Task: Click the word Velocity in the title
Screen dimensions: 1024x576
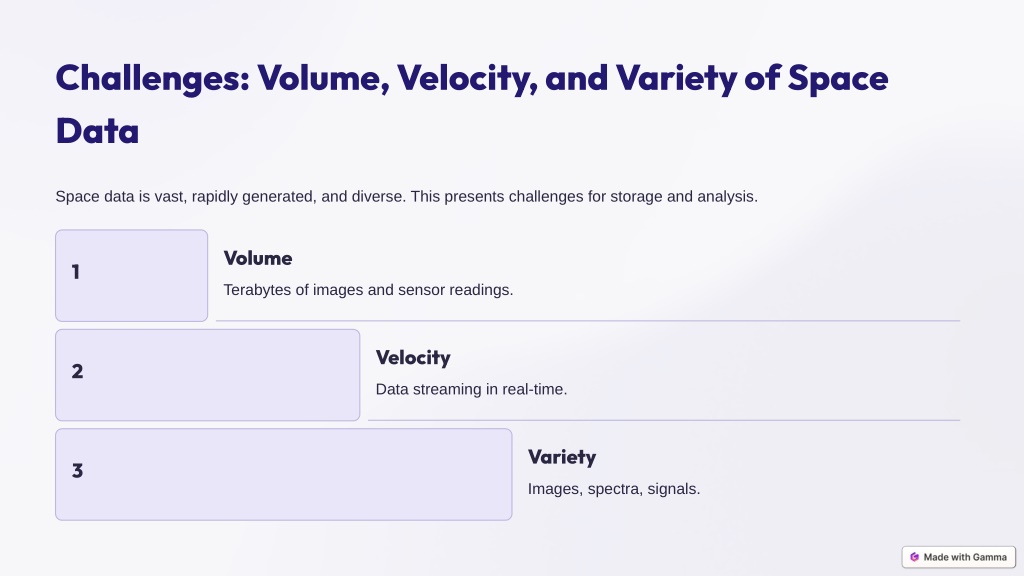Action: [x=467, y=78]
